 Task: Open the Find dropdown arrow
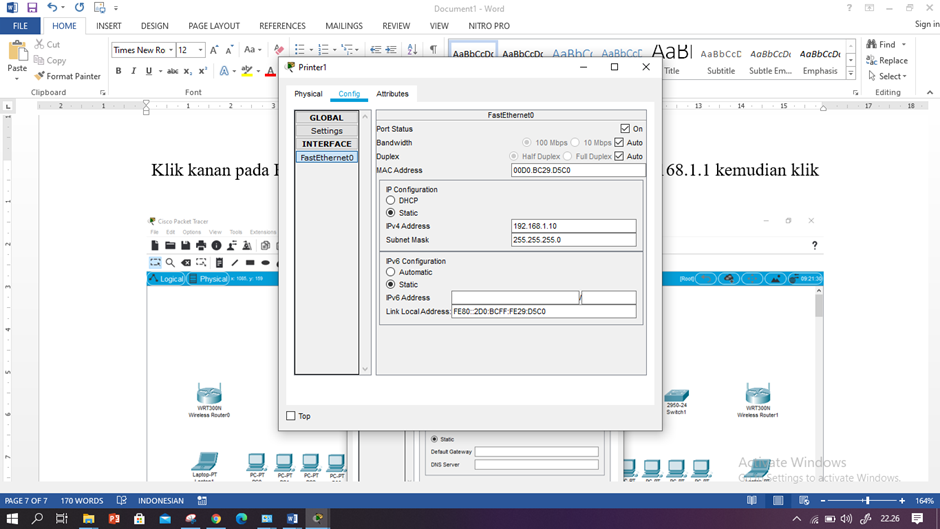click(904, 44)
